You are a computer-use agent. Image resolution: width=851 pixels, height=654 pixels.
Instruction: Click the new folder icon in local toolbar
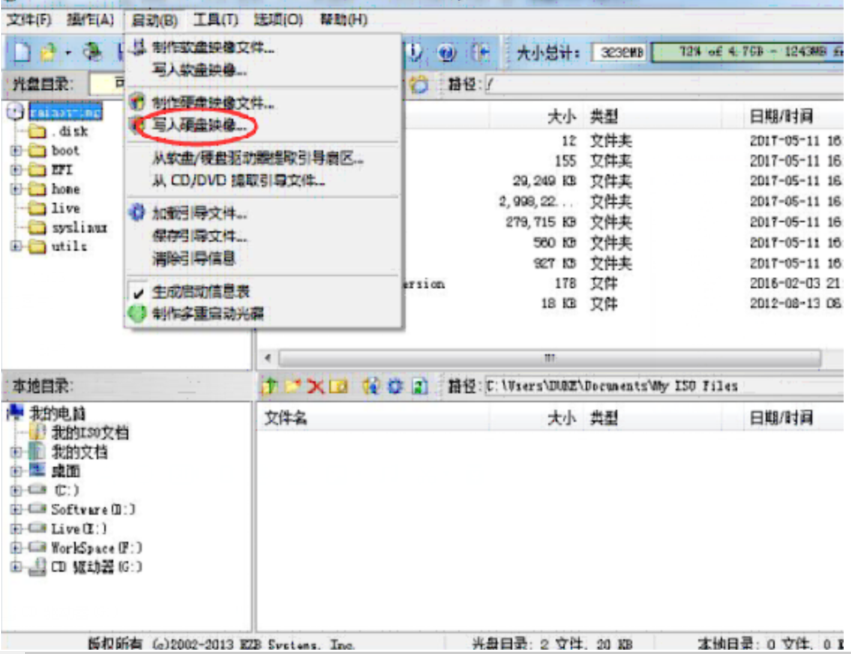(x=292, y=386)
